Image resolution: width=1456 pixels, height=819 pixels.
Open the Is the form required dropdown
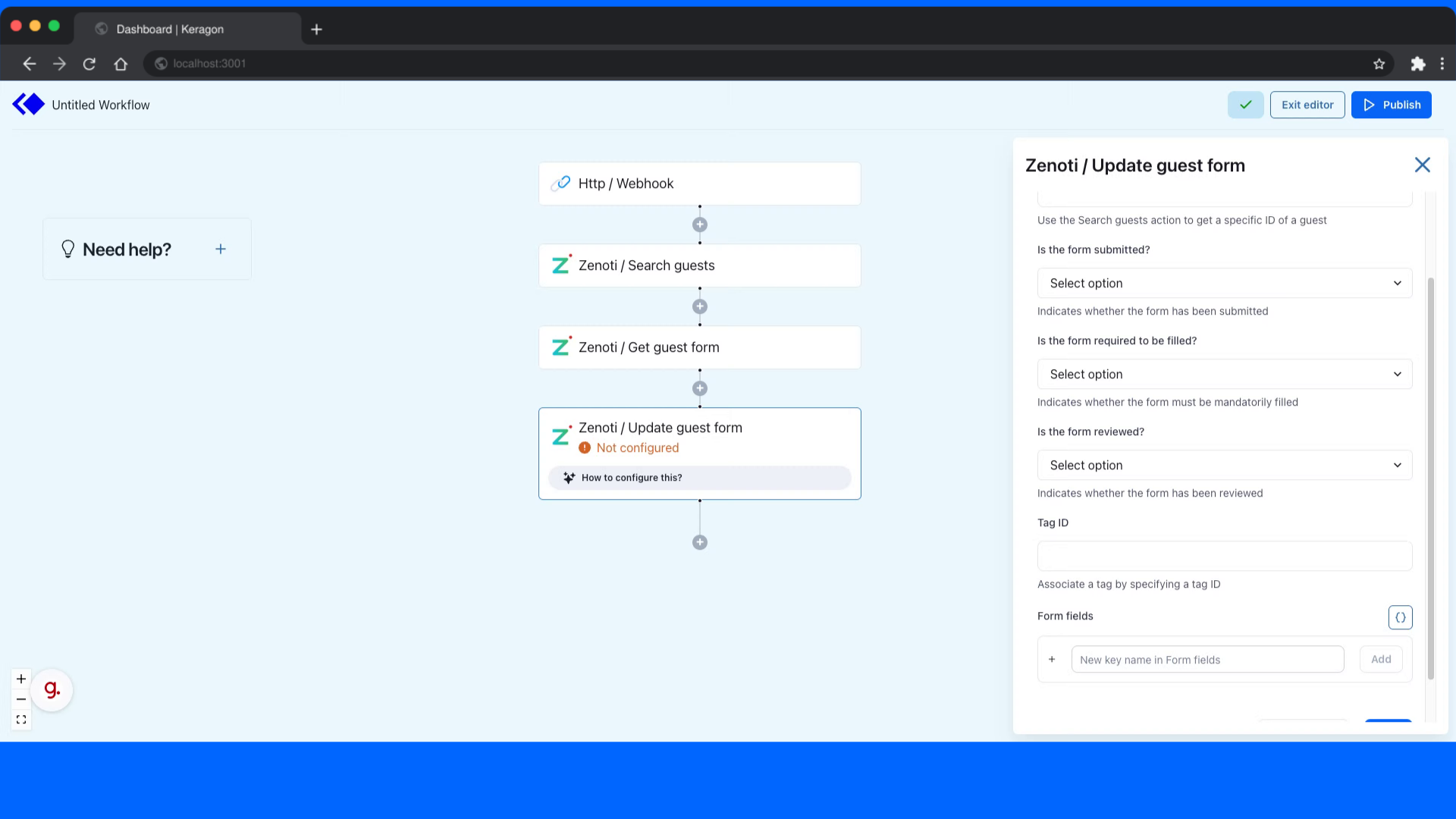(x=1224, y=374)
